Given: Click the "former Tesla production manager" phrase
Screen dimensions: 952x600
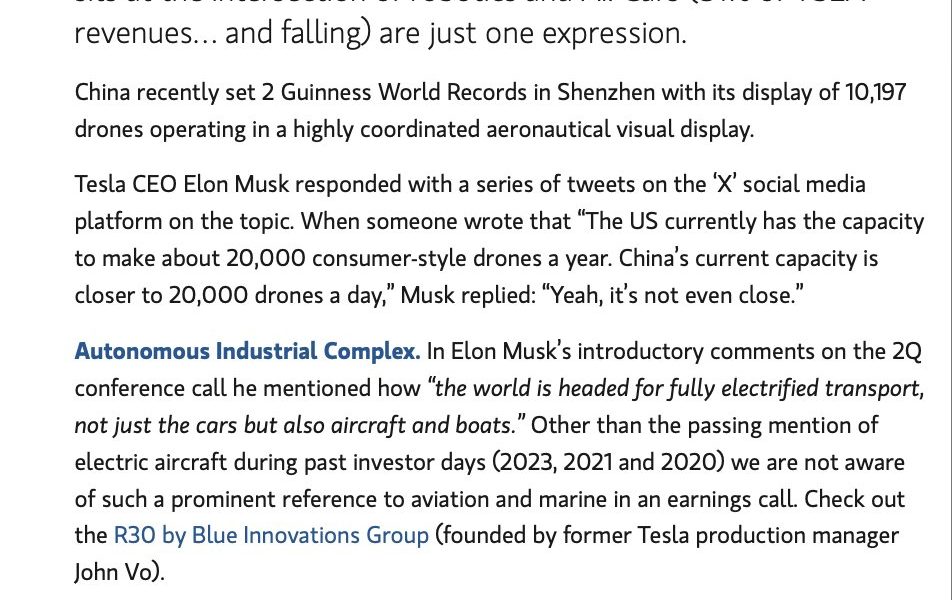Looking at the screenshot, I should [x=730, y=536].
